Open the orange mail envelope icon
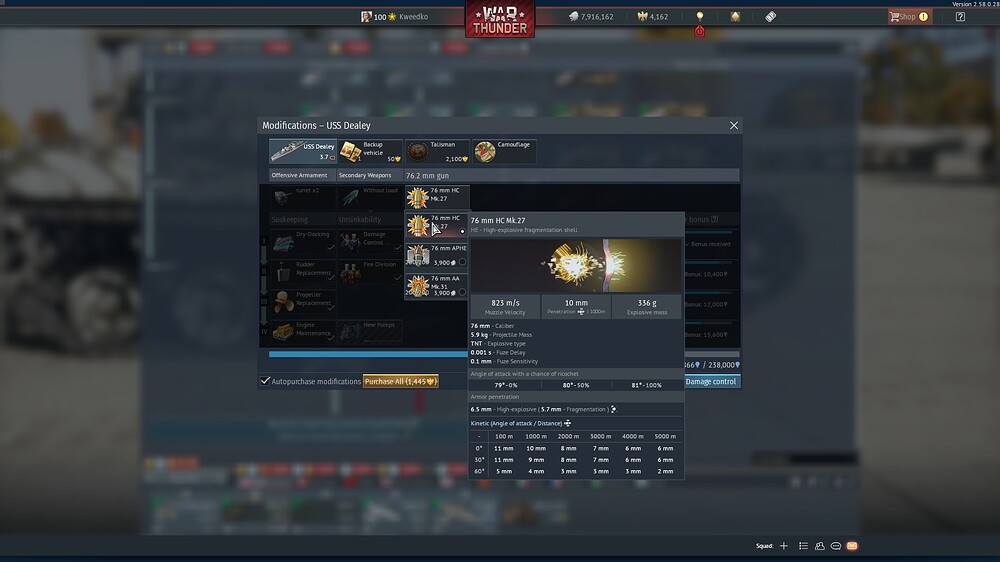 pos(852,546)
